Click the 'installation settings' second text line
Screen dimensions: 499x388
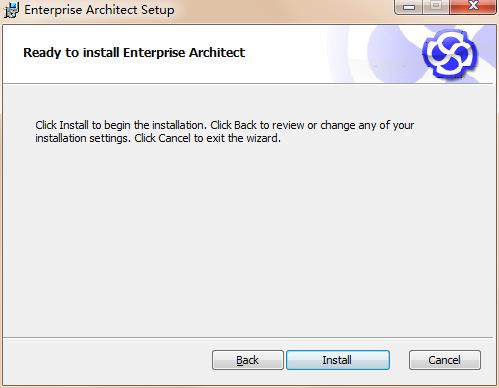158,138
